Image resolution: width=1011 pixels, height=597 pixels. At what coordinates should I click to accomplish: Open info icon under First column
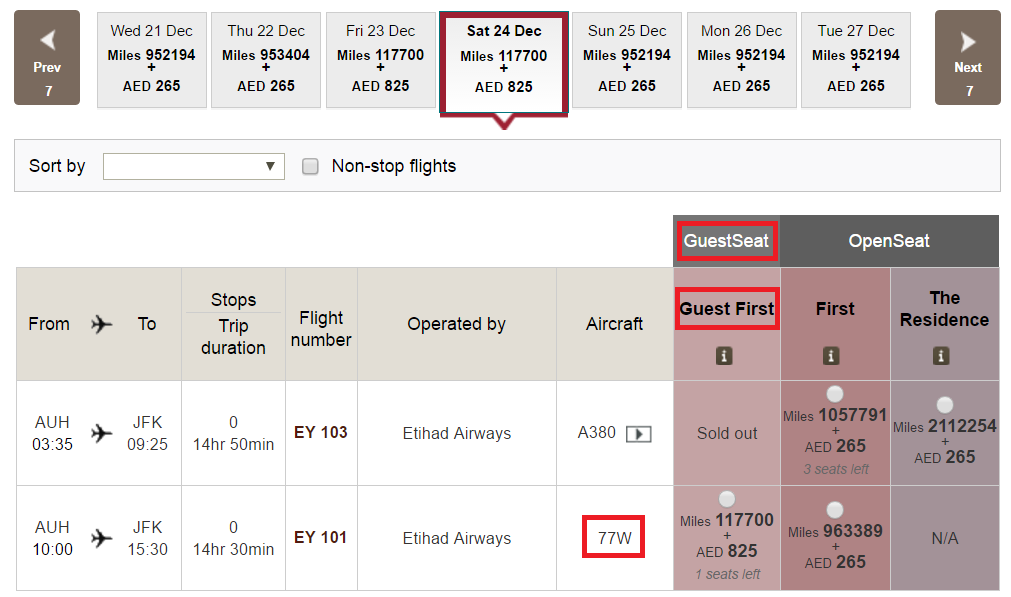pyautogui.click(x=831, y=355)
